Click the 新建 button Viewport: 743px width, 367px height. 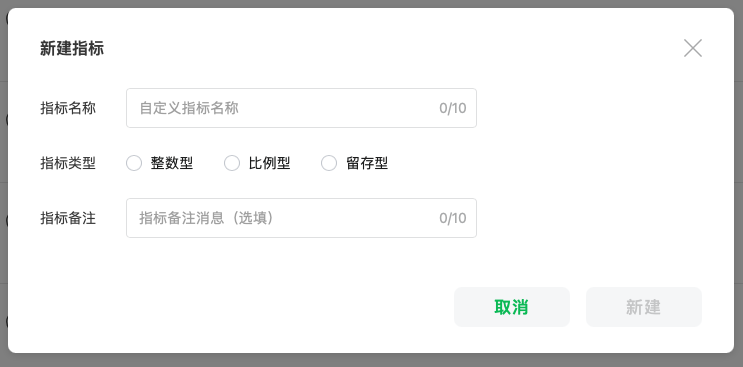click(x=643, y=307)
